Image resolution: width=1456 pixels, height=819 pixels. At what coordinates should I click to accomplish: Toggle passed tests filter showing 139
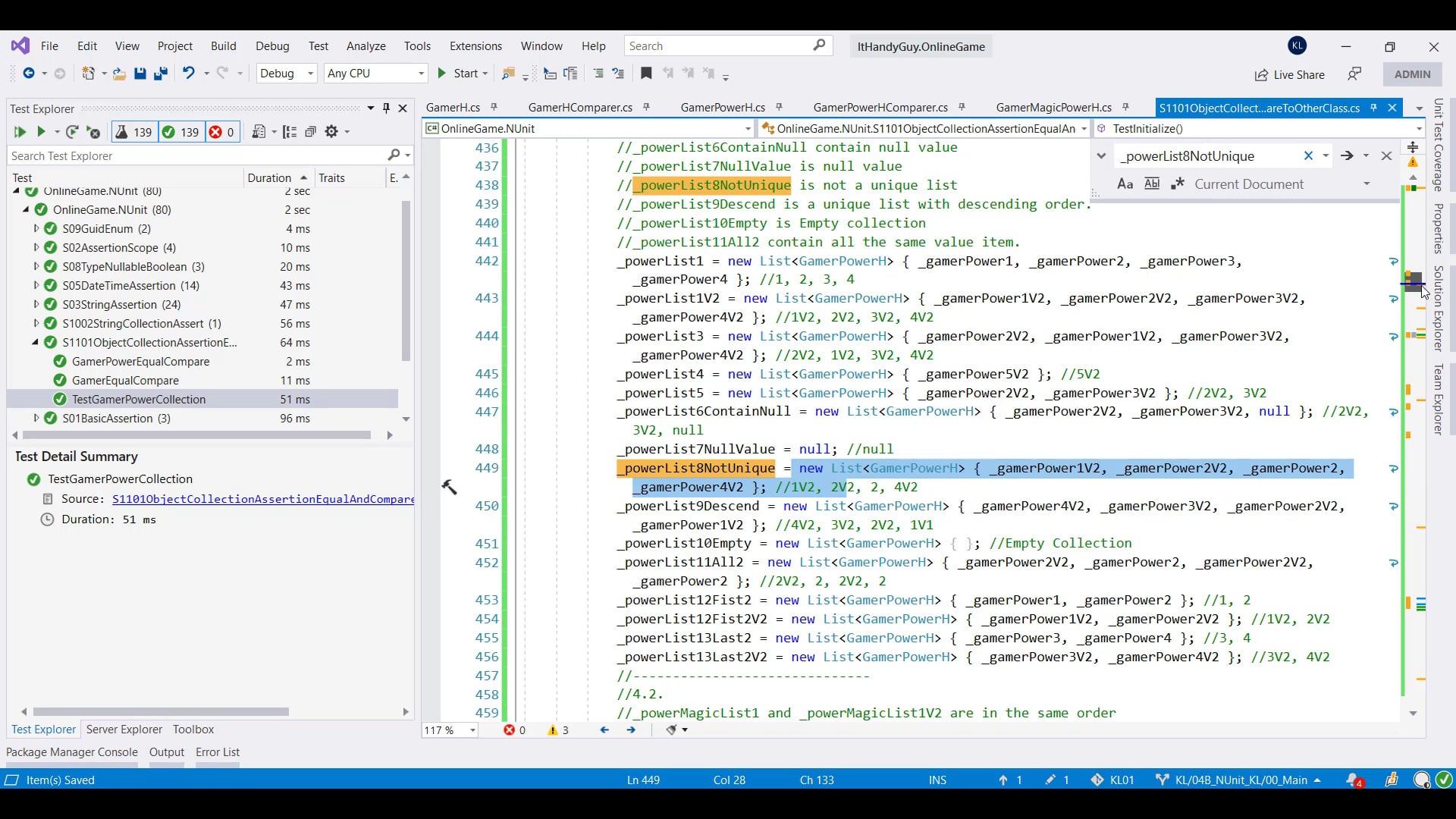click(180, 132)
